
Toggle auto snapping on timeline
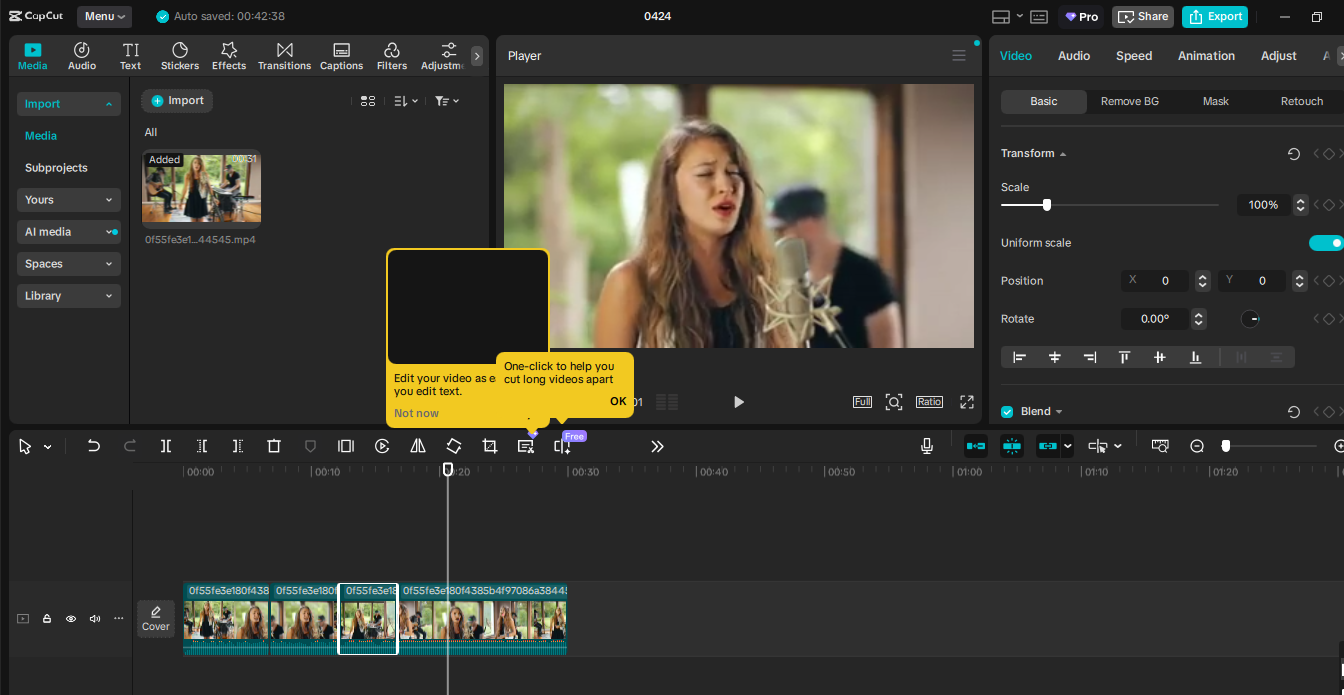tap(1012, 446)
